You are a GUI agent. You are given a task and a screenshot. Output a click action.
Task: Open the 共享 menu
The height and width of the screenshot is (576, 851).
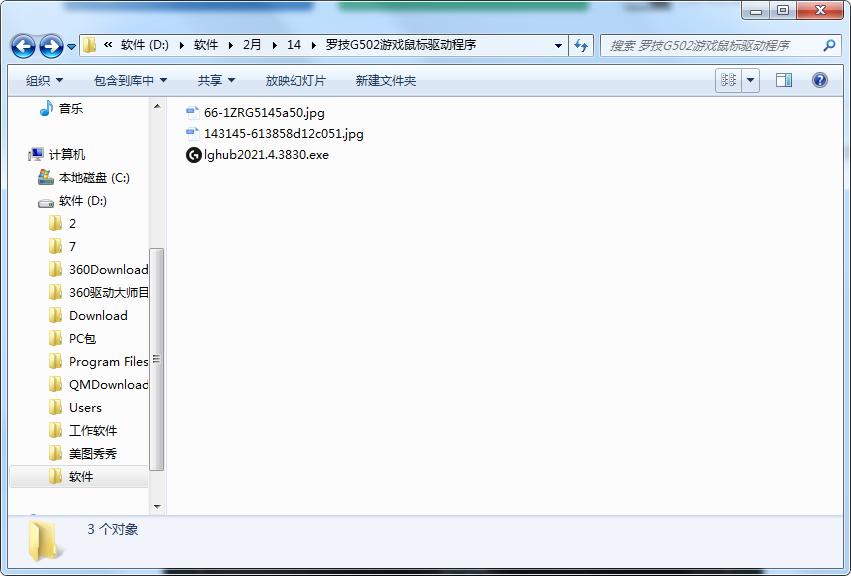click(x=216, y=81)
